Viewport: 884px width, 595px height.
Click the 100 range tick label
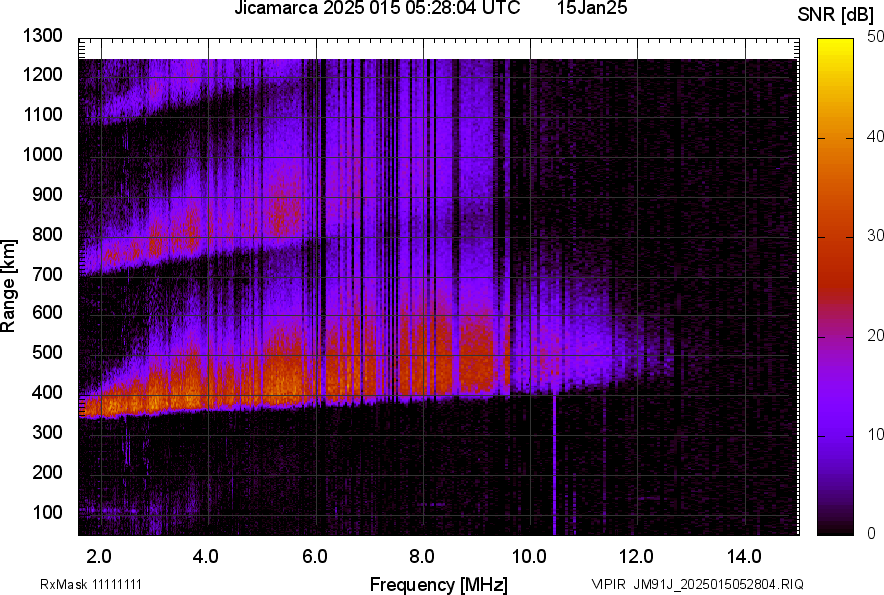coord(46,512)
